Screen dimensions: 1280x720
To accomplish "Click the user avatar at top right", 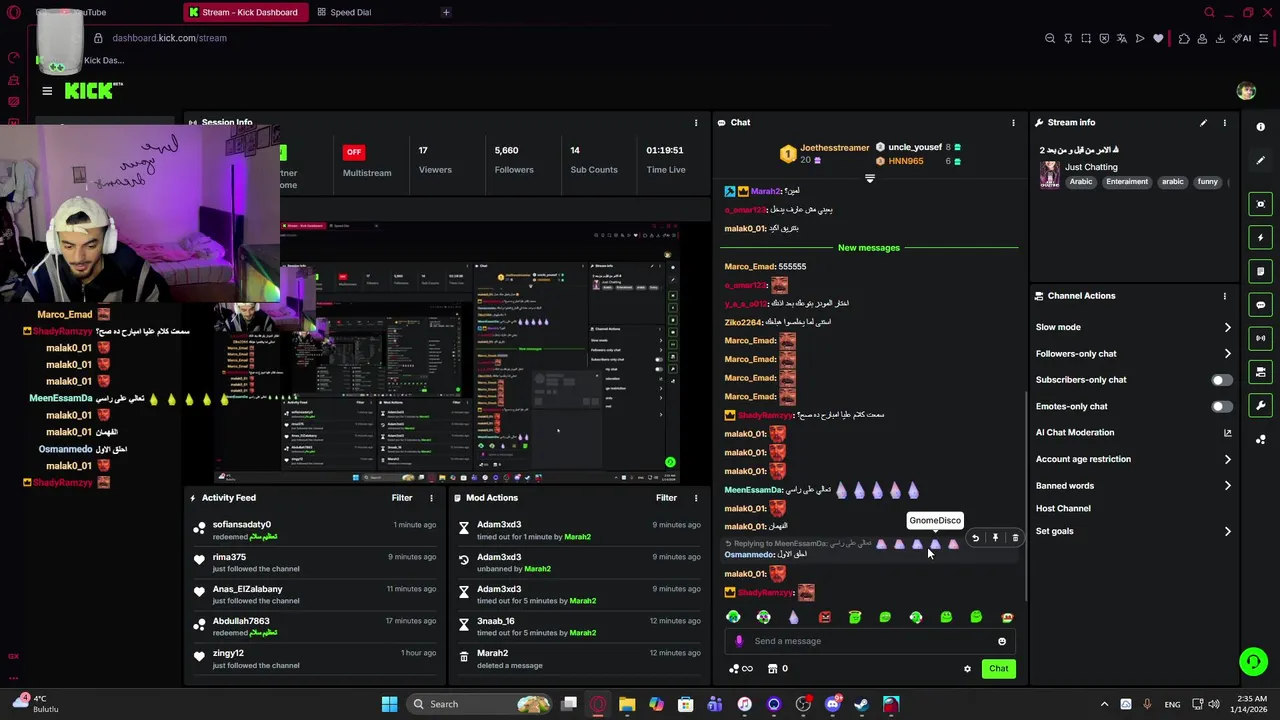I will (1246, 91).
